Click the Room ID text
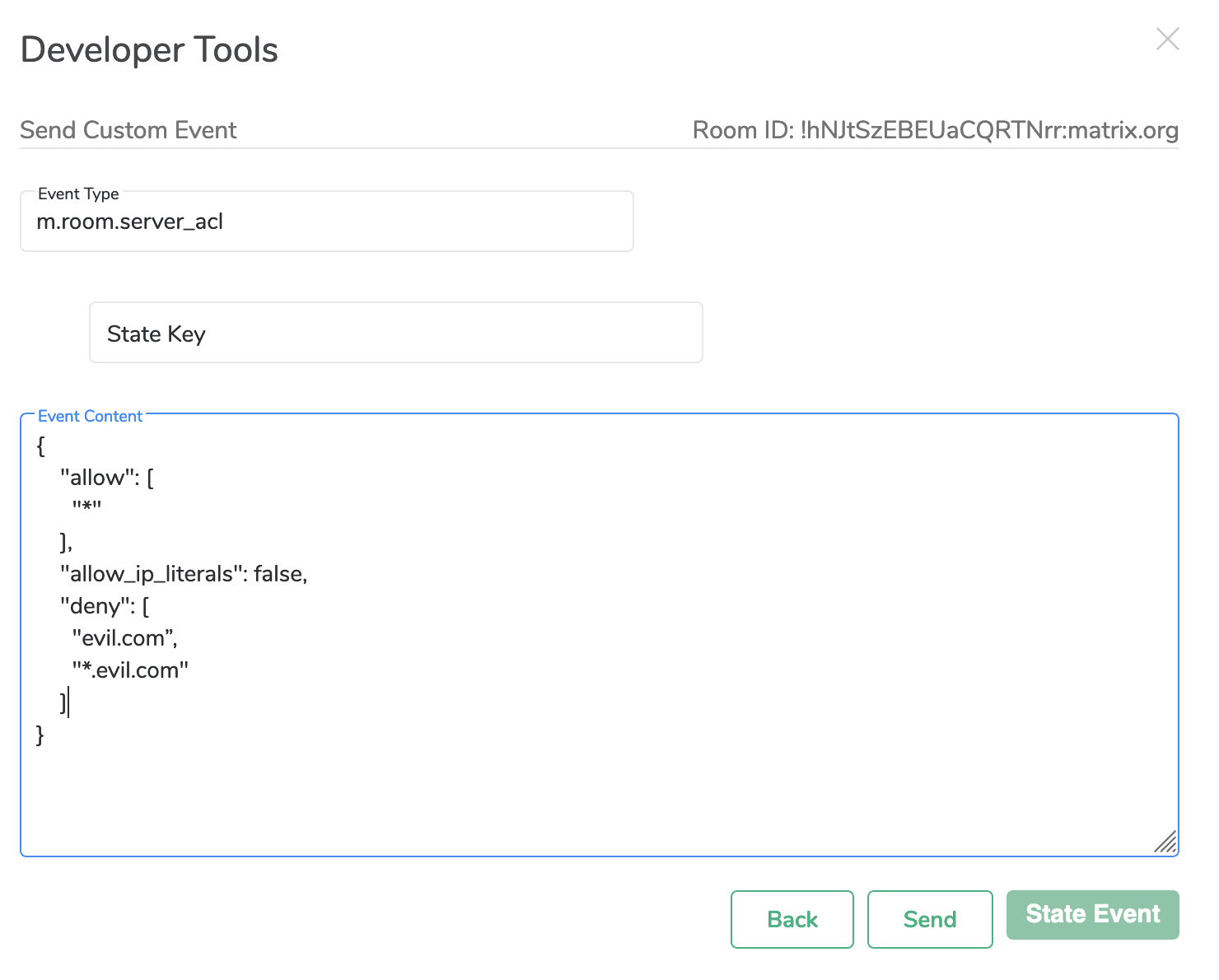The width and height of the screenshot is (1219, 980). (x=935, y=130)
